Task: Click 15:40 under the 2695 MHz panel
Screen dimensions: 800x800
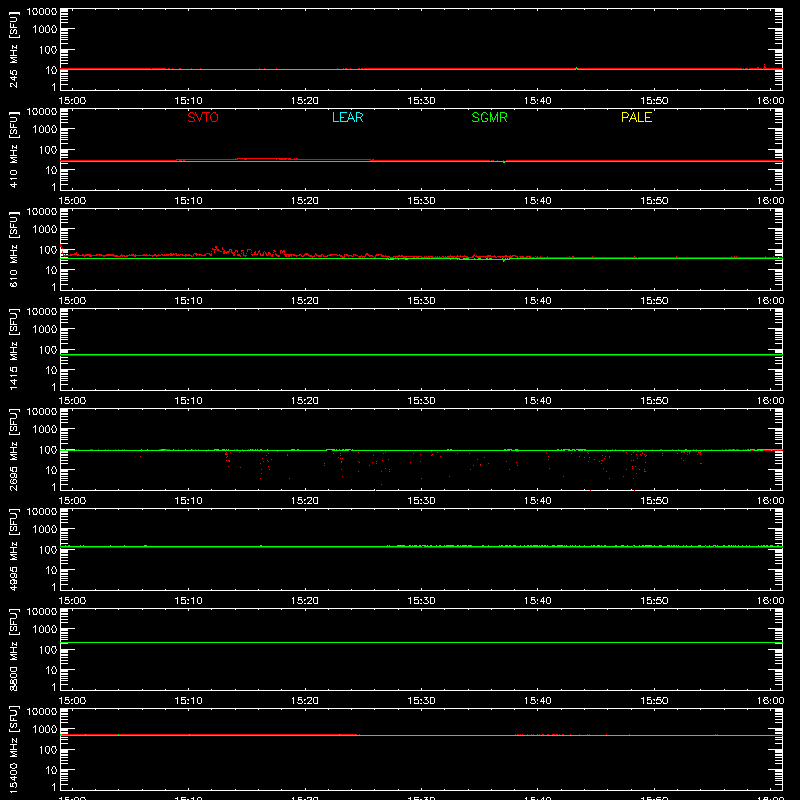Action: 538,501
